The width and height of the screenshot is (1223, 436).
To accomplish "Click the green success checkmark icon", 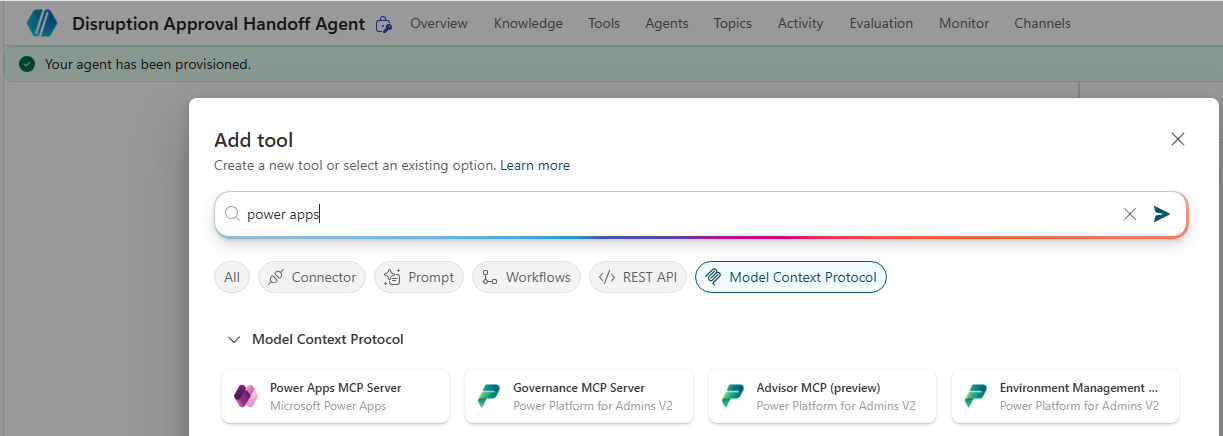I will (27, 64).
